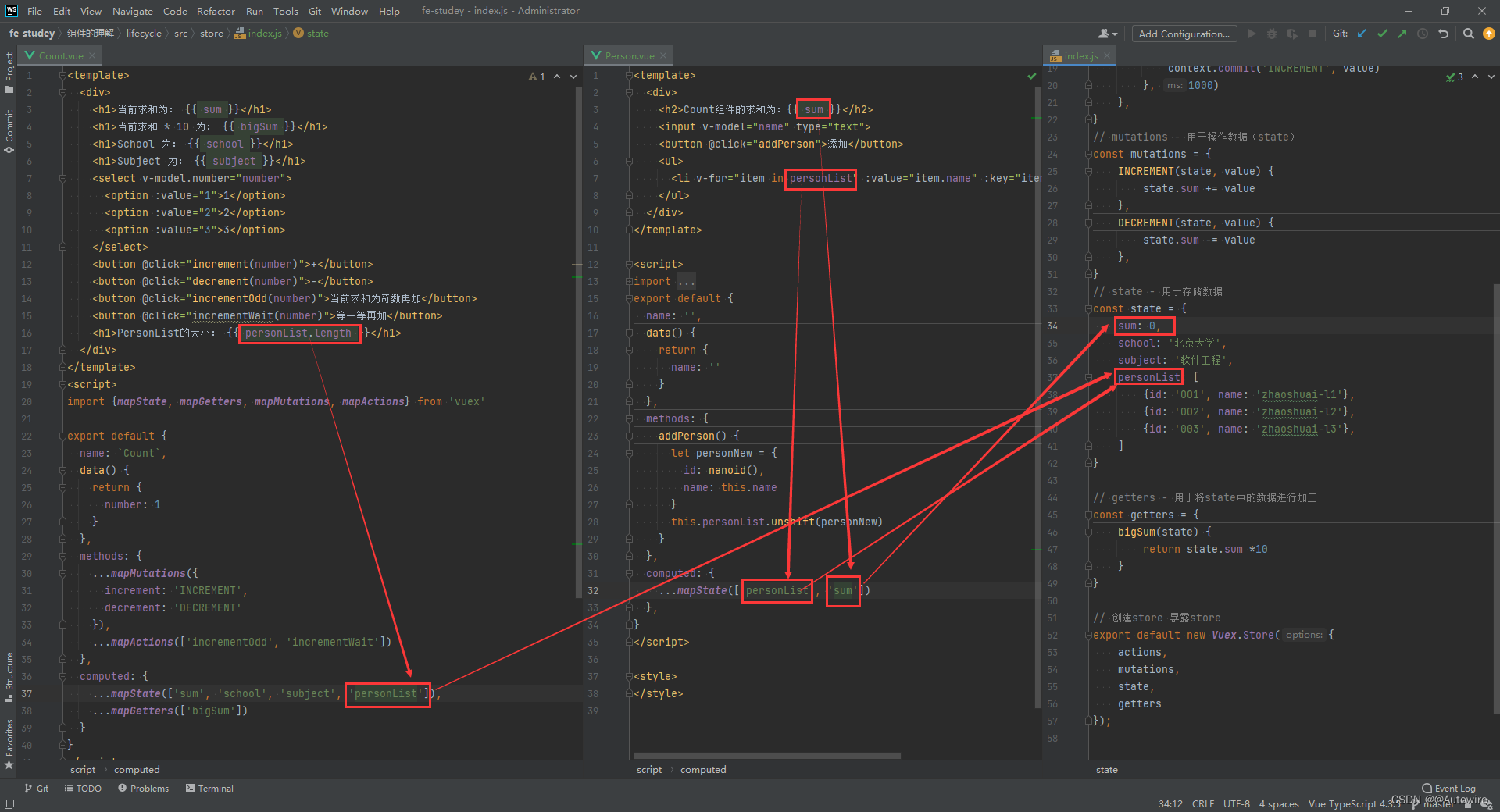
Task: Go to previous highlighted error in Count.vue
Action: point(557,77)
